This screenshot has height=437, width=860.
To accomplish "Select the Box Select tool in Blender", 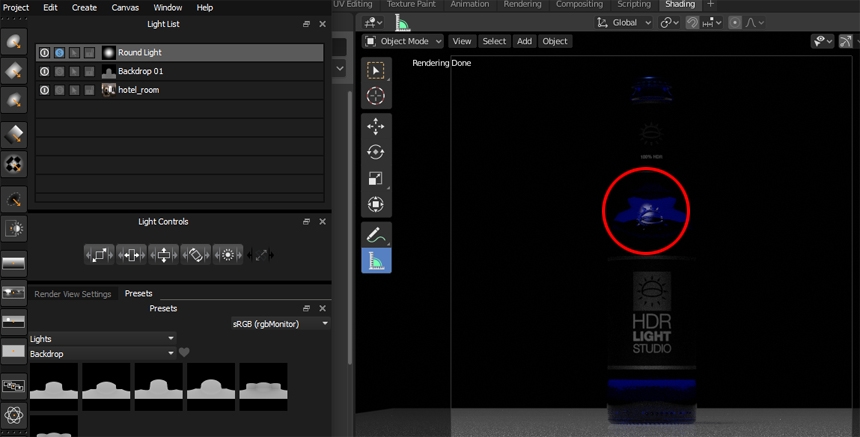I will pos(376,71).
